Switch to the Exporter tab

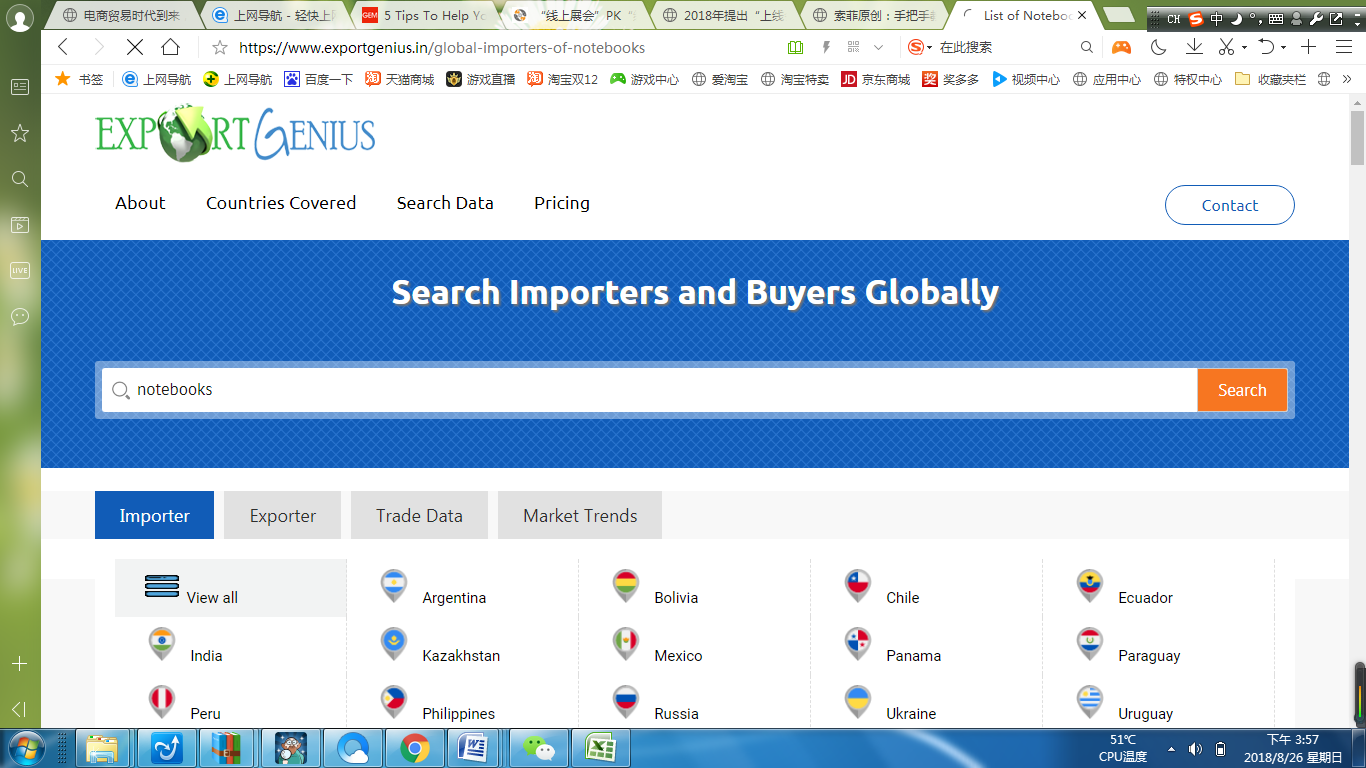(x=283, y=516)
